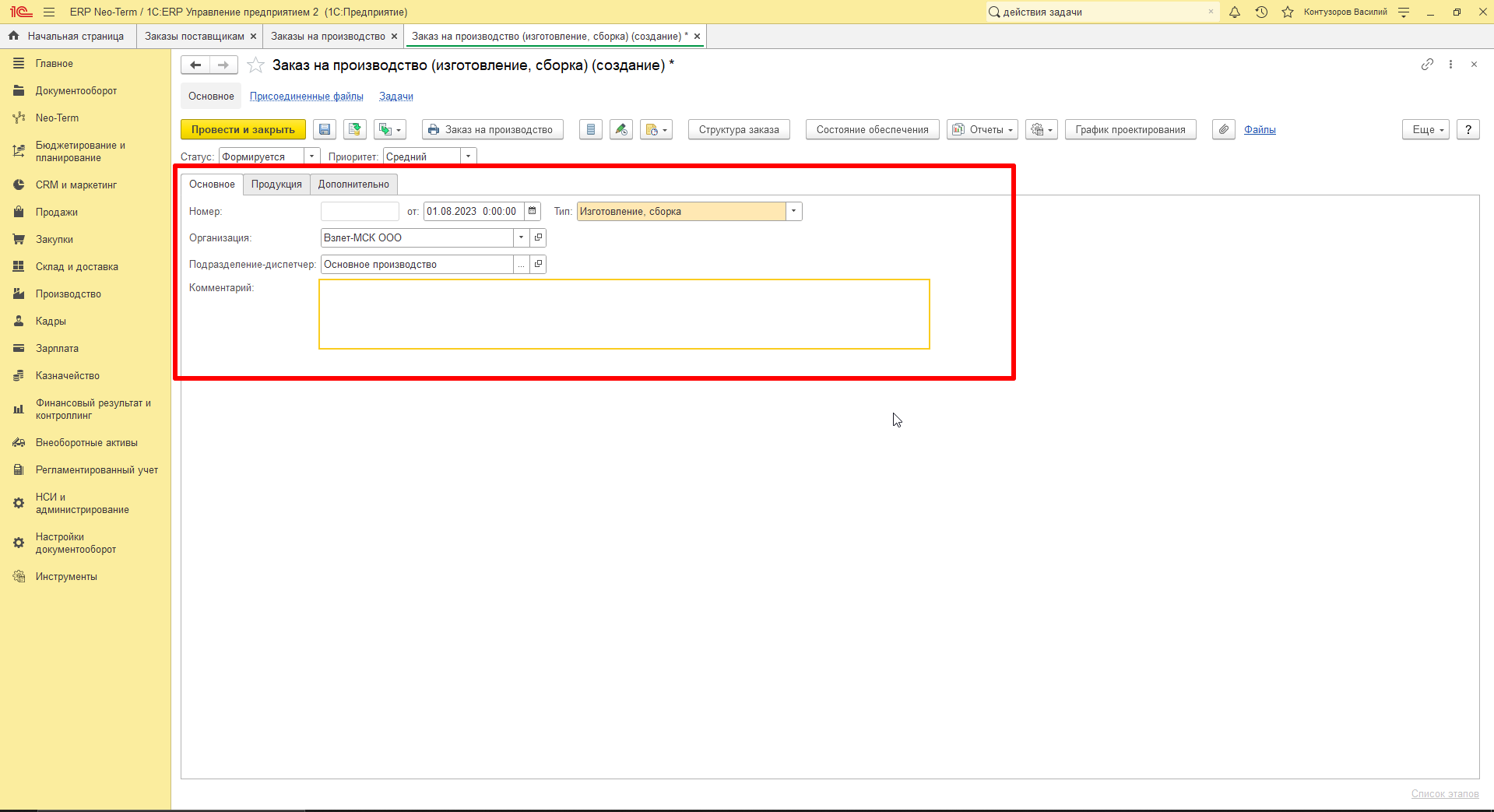Add this document to favorites star
This screenshot has width=1494, height=812.
(255, 65)
